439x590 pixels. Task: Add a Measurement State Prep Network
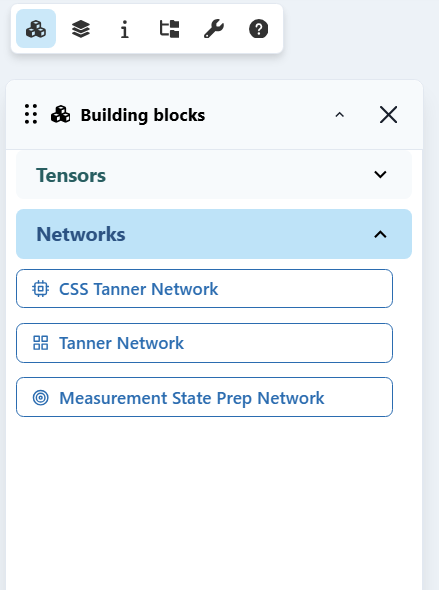tap(204, 397)
